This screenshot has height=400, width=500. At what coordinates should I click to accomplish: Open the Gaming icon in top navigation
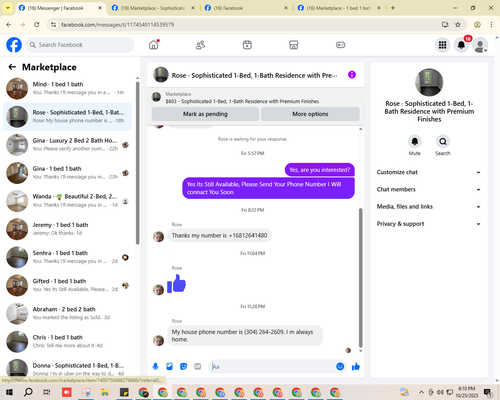340,45
